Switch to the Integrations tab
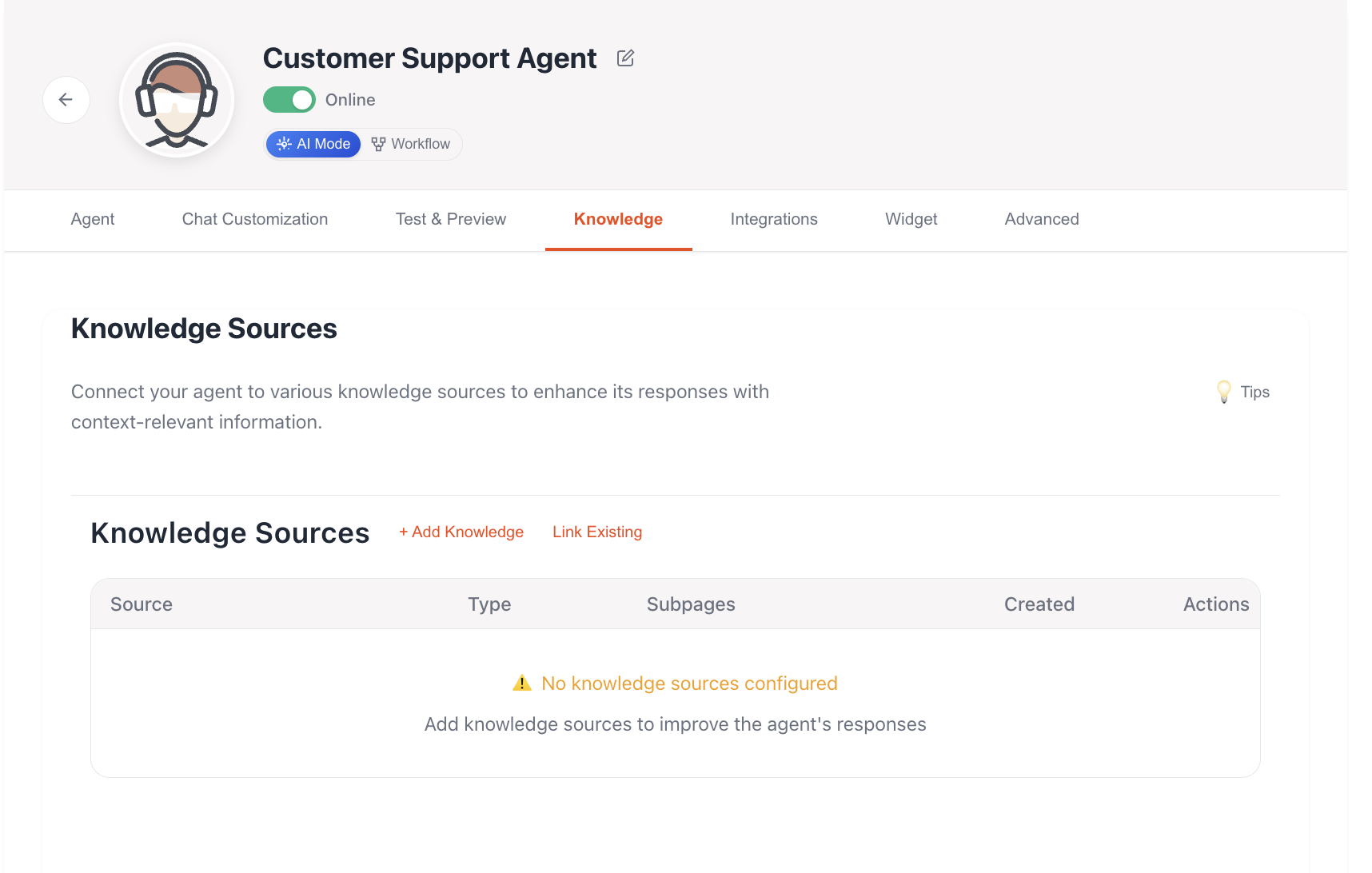The image size is (1372, 873). click(773, 219)
